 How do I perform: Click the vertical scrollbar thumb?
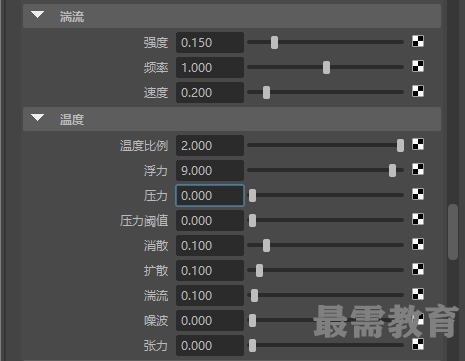tap(453, 232)
